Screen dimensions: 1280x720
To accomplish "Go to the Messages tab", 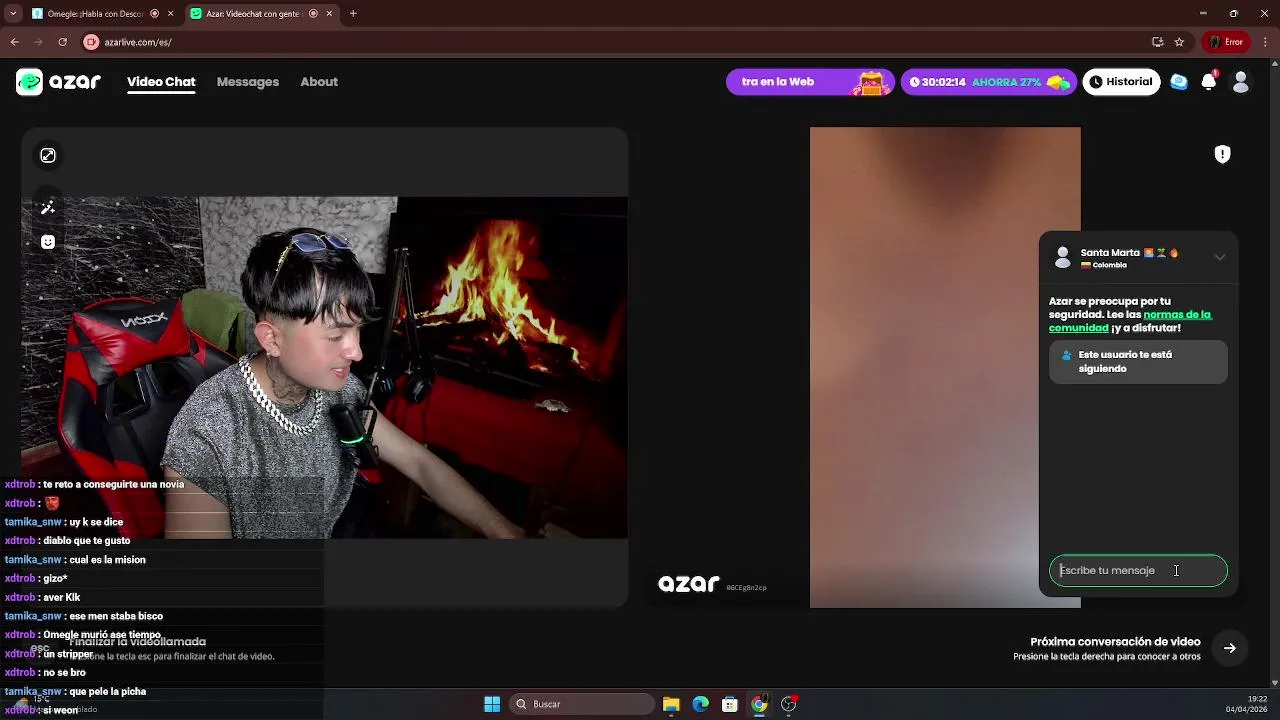I will pos(248,82).
